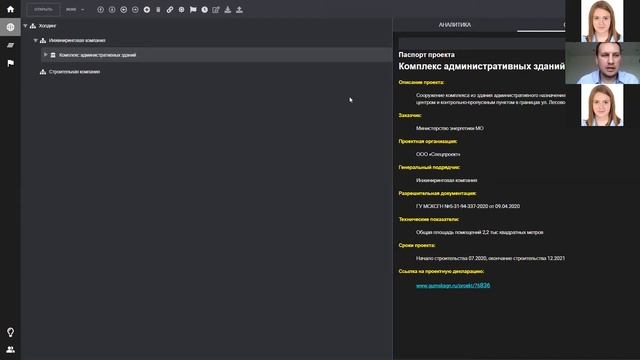Image resolution: width=640 pixels, height=360 pixels.
Task: Collapse the Холдинг tree node
Action: coord(25,26)
